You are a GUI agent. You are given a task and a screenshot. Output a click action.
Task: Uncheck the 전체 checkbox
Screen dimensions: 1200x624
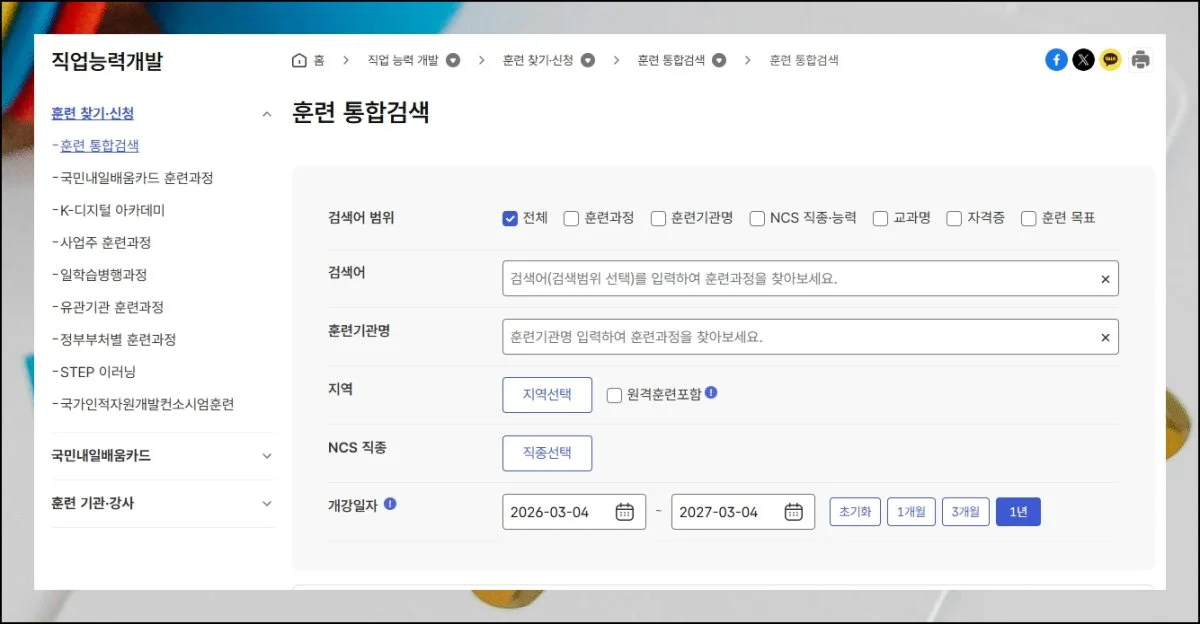pyautogui.click(x=510, y=219)
